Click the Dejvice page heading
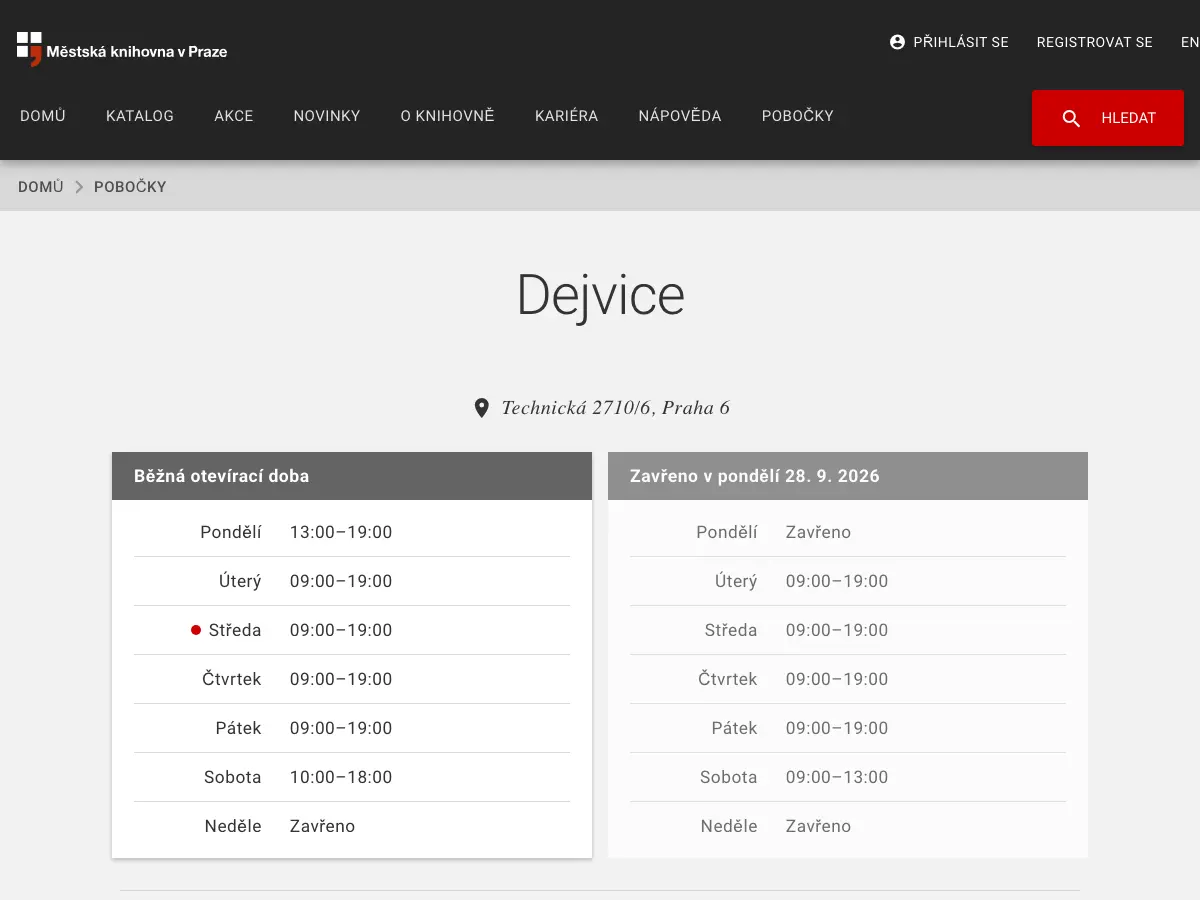1200x900 pixels. [600, 295]
